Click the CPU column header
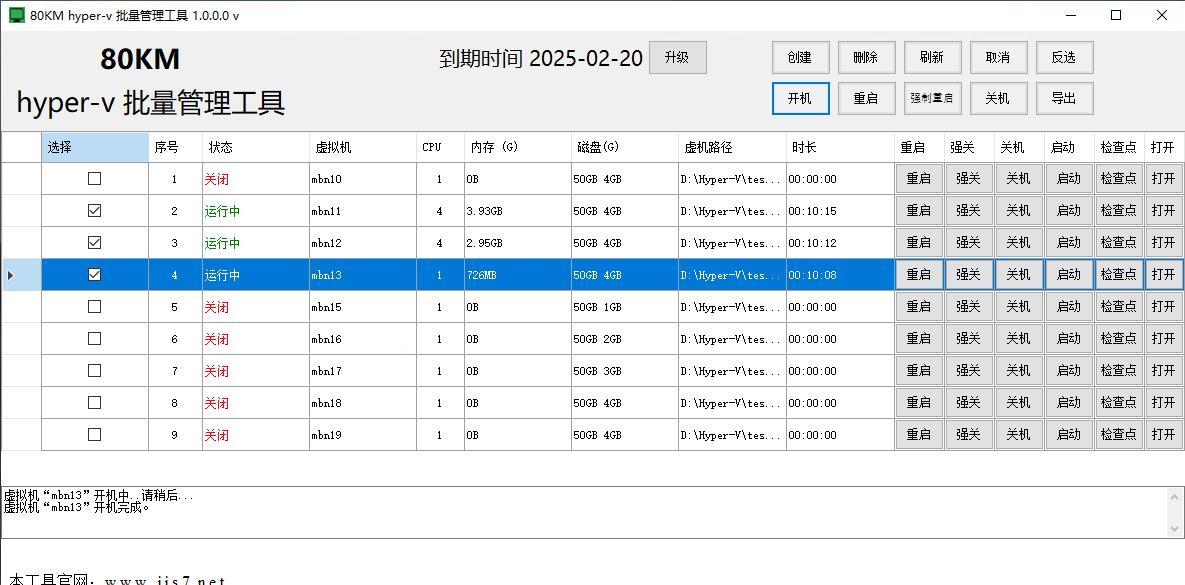The width and height of the screenshot is (1185, 585). [440, 147]
